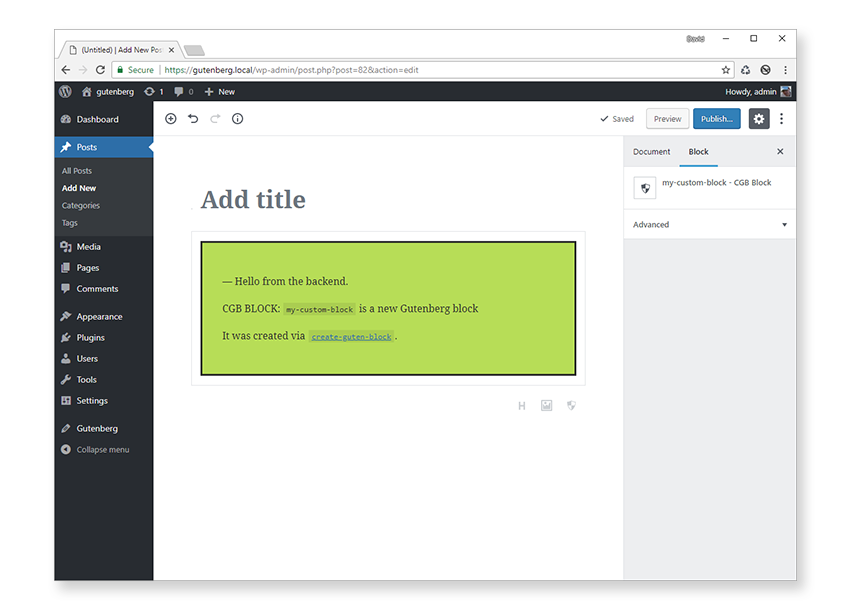Insert an Image block shortcut icon

(x=546, y=406)
